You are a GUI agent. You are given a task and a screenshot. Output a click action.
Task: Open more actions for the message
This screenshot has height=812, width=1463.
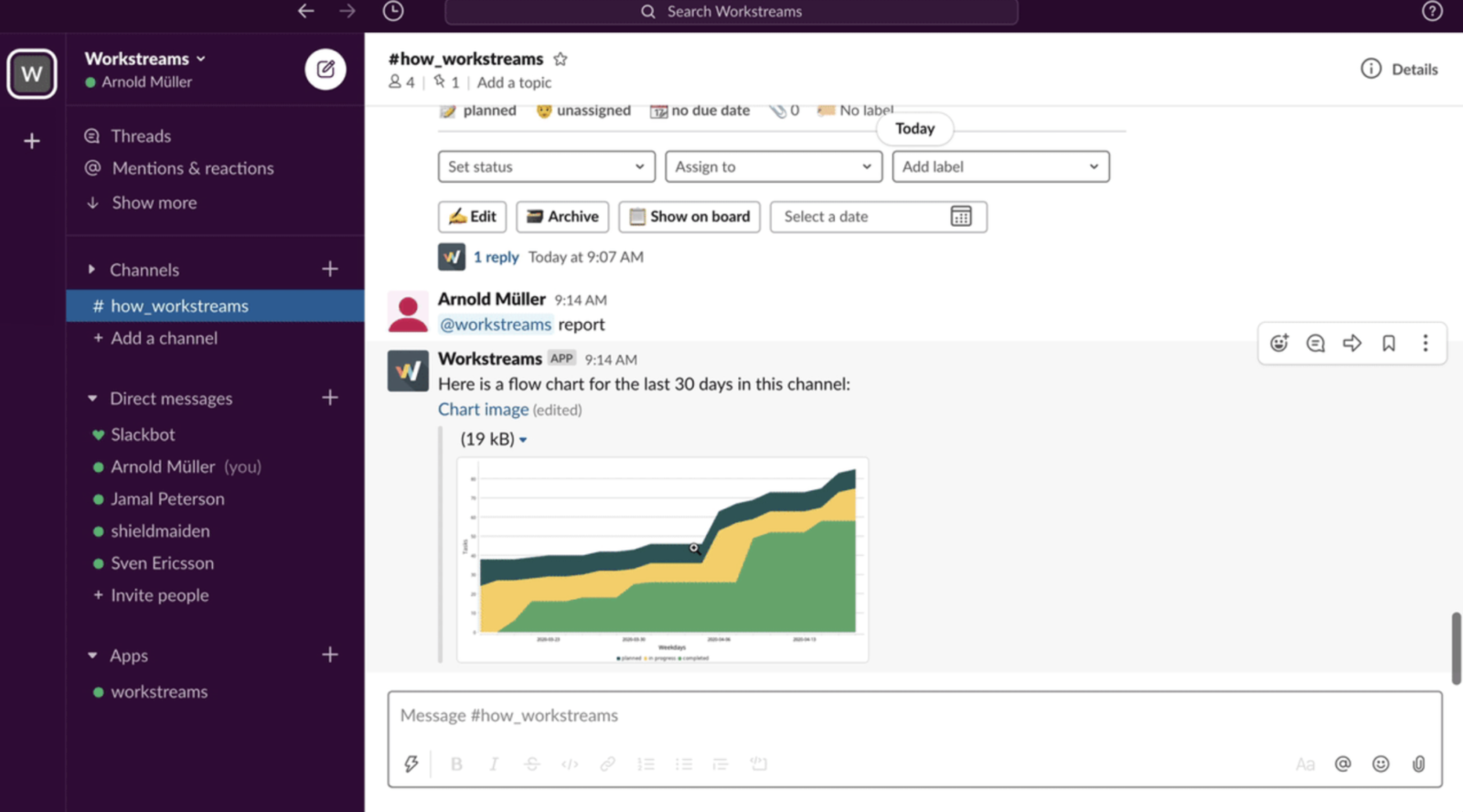pos(1425,343)
